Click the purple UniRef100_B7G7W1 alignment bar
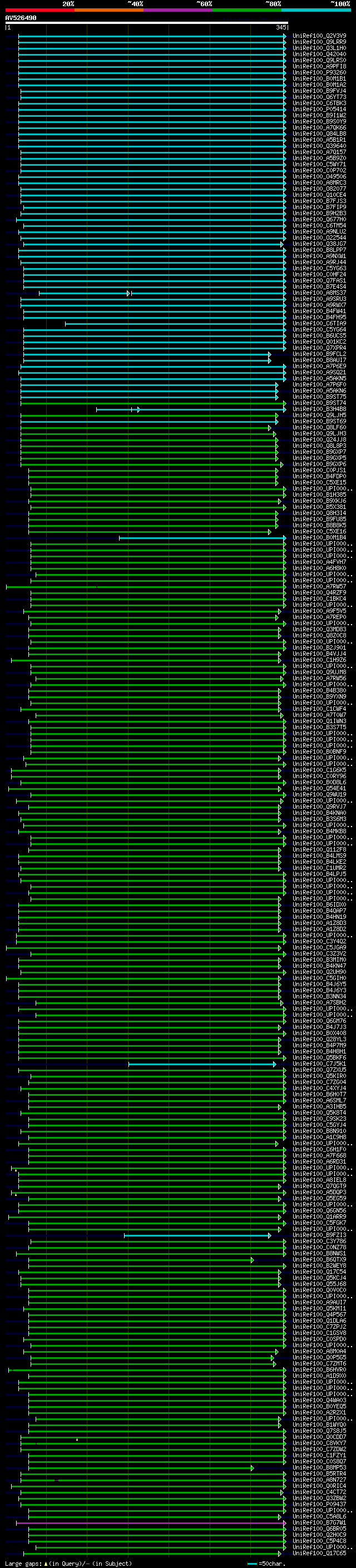 (x=151, y=1523)
